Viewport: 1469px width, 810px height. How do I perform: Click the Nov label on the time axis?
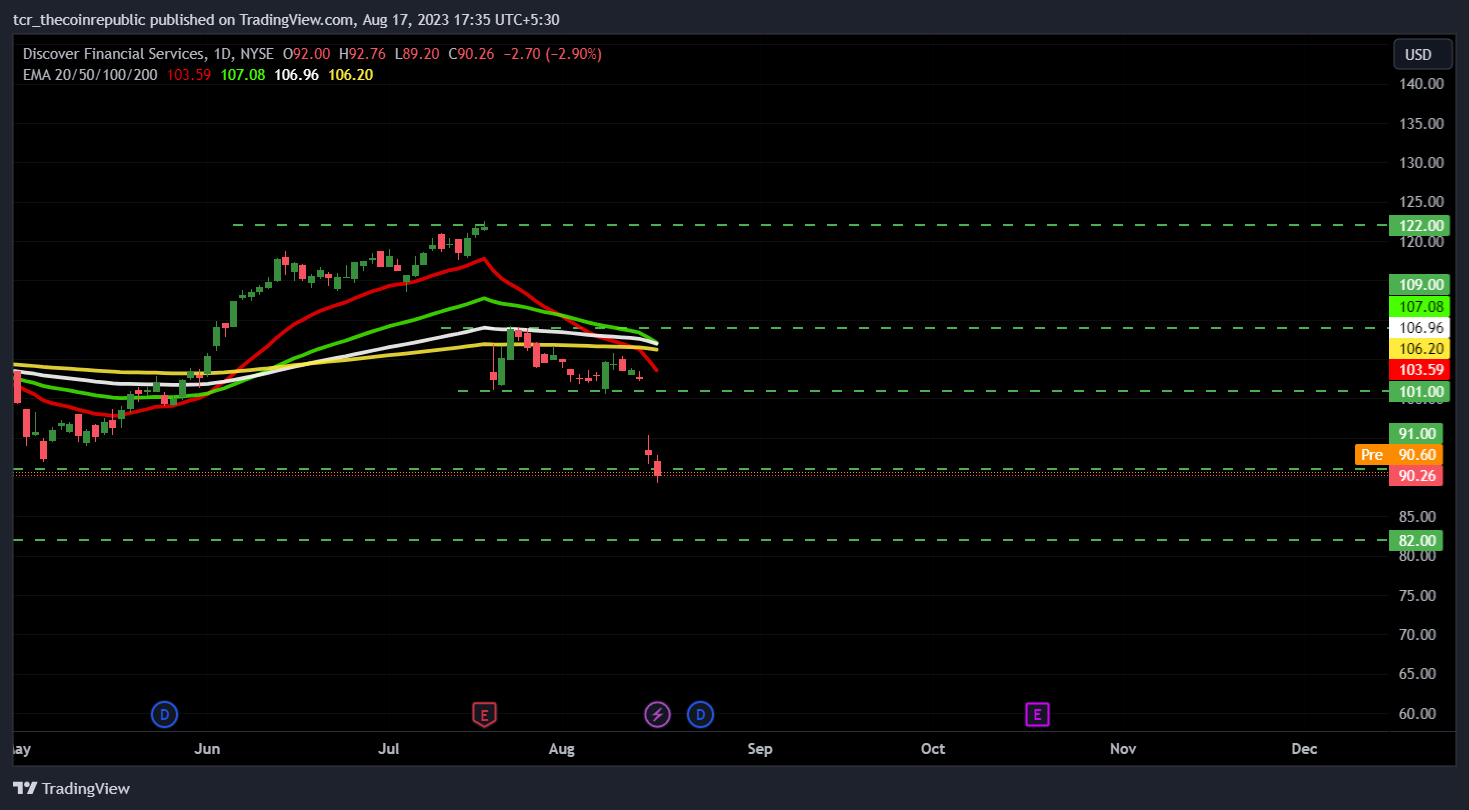(x=1123, y=748)
